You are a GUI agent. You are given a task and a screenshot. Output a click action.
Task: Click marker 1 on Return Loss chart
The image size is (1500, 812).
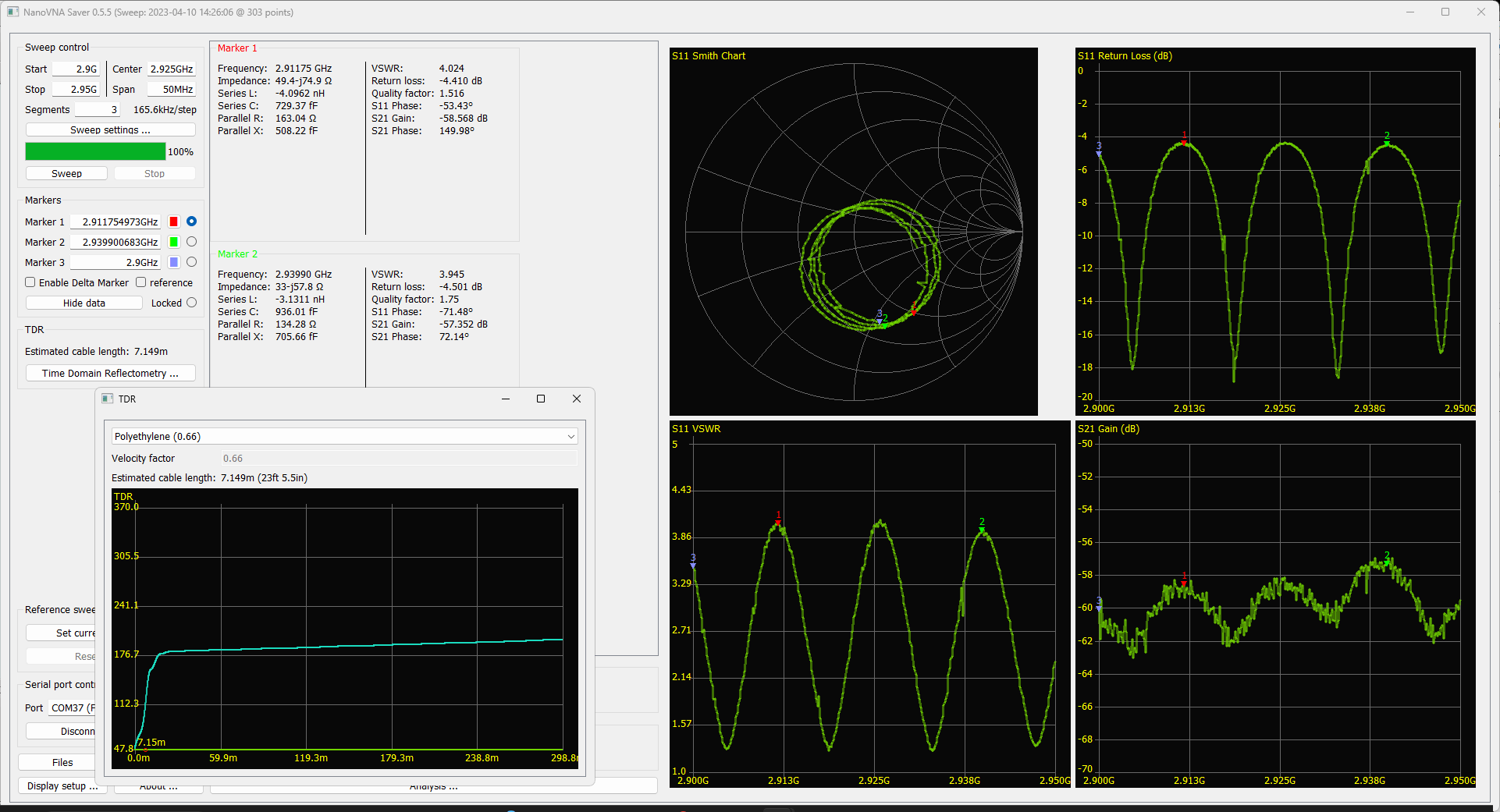pos(1184,140)
